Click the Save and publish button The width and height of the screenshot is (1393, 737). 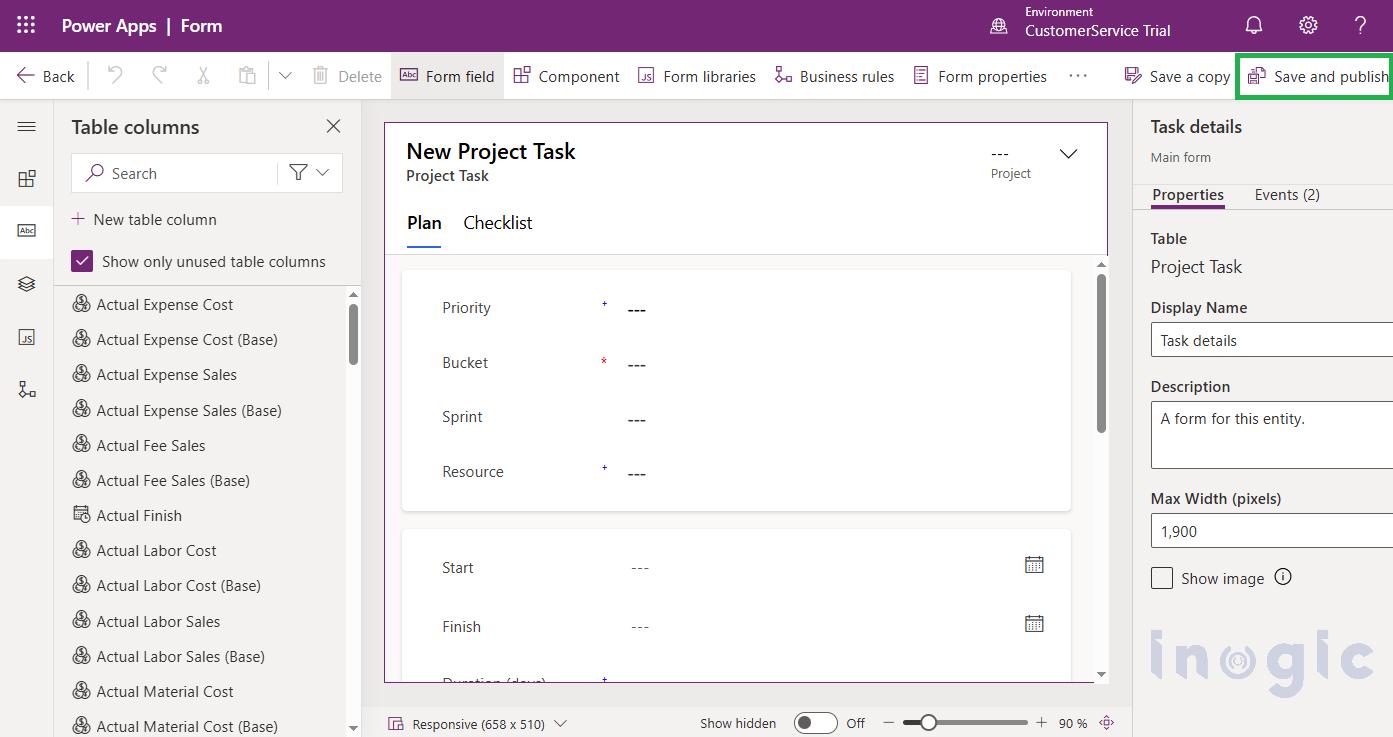click(1320, 75)
